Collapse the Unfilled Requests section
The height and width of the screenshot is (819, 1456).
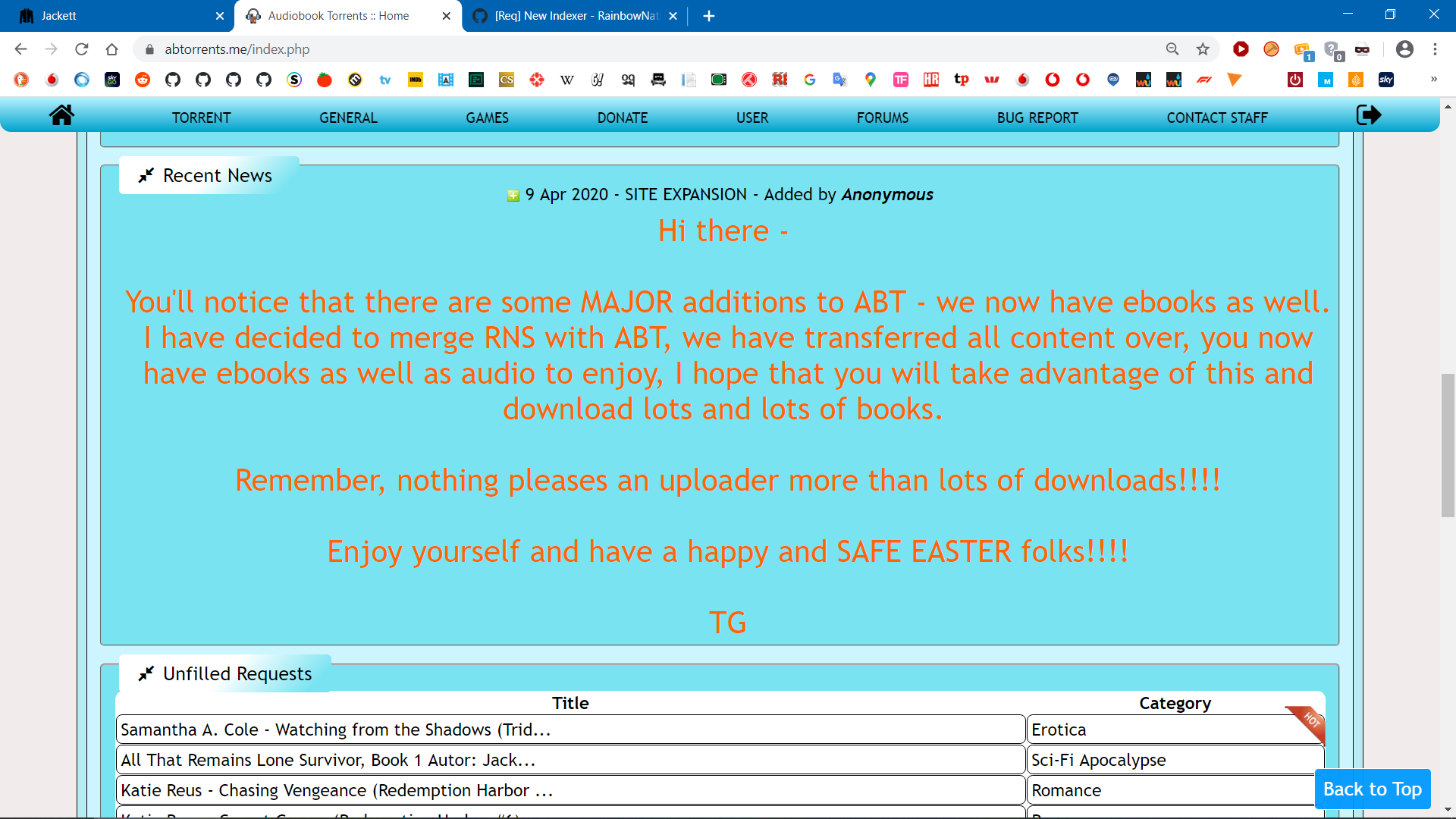click(146, 673)
